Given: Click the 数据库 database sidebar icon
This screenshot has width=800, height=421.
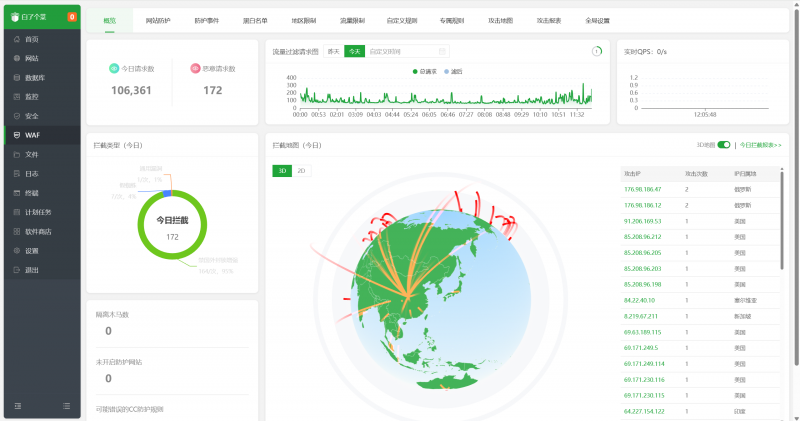Looking at the screenshot, I should [x=17, y=77].
